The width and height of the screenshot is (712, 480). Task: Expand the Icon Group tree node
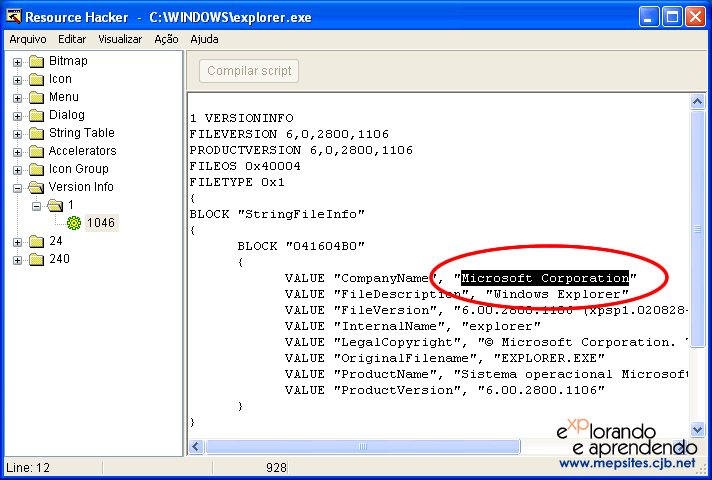(17, 170)
